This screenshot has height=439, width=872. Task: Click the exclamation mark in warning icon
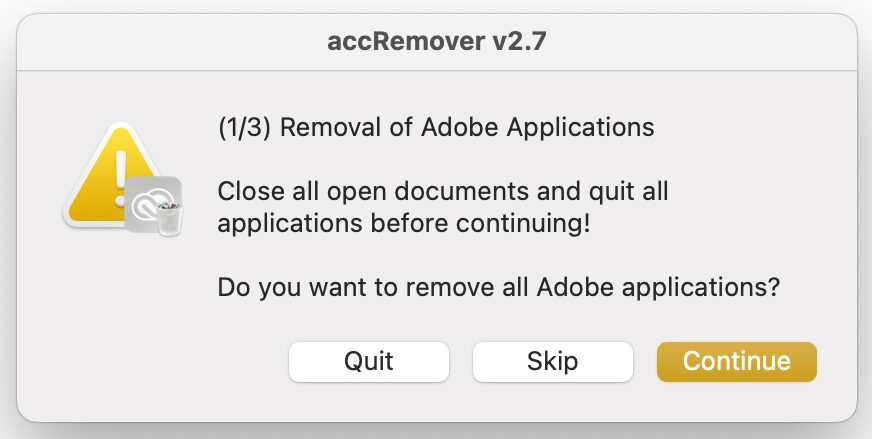point(120,163)
